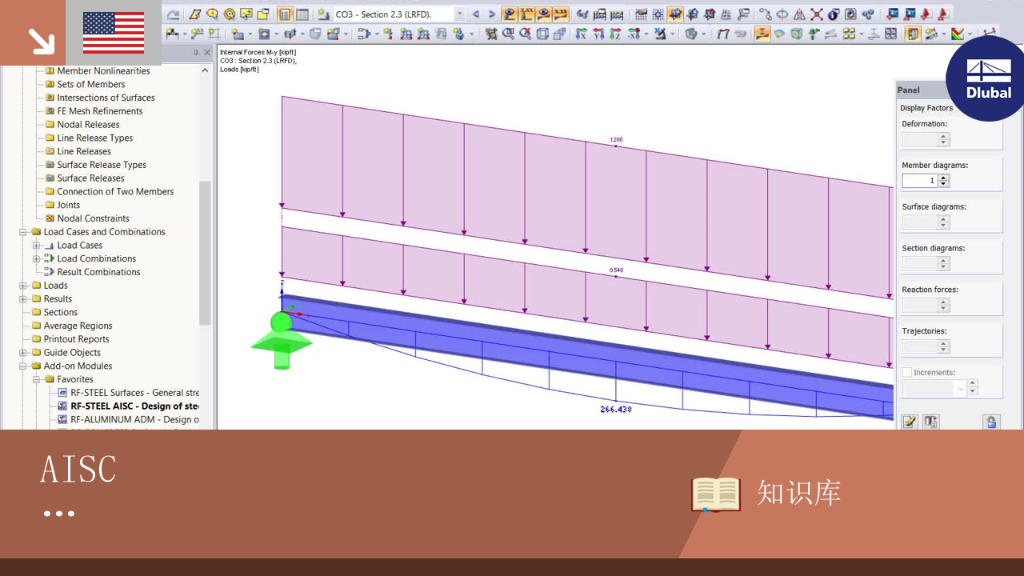The height and width of the screenshot is (576, 1024).
Task: Click the mirror triangle icon in top toolbar
Action: 799,14
